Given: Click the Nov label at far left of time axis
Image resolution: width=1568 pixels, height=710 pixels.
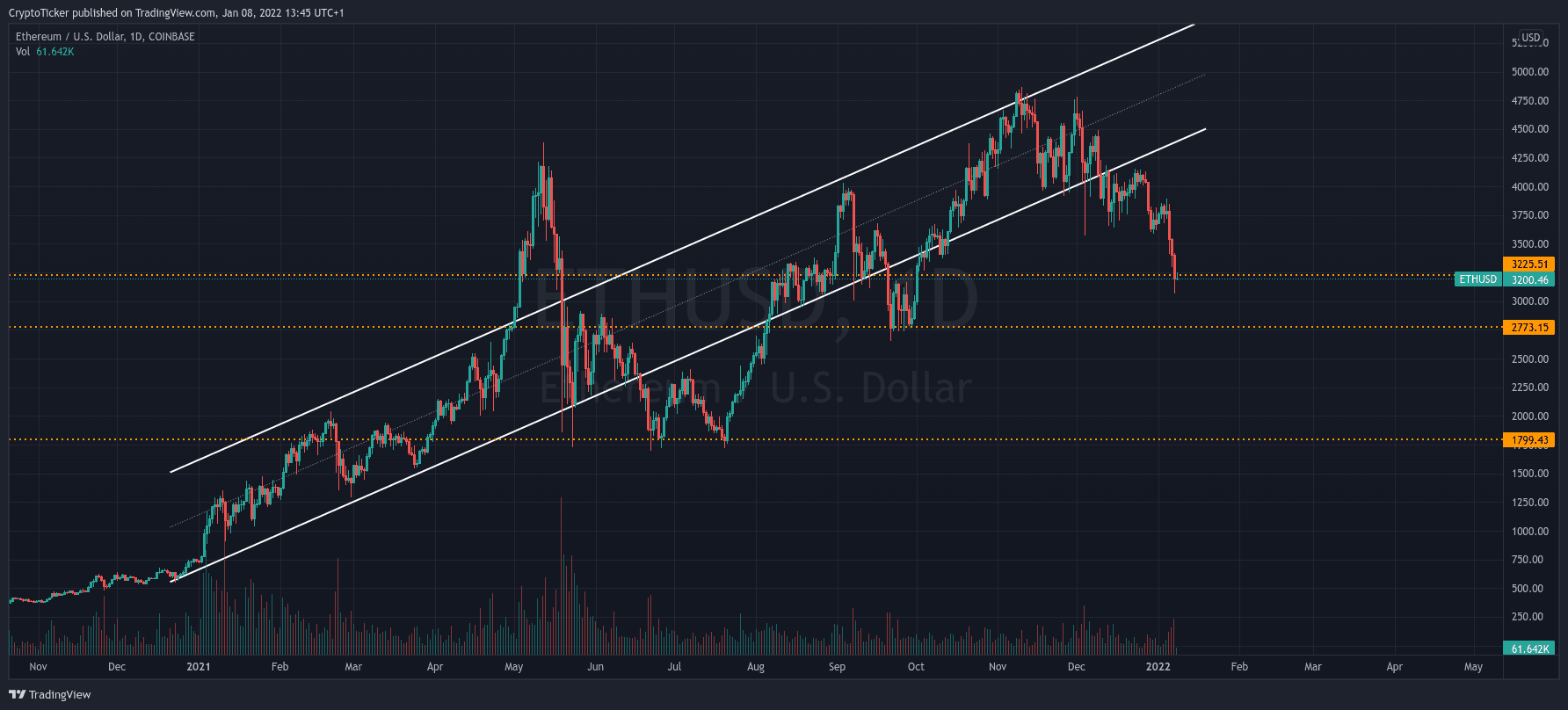Looking at the screenshot, I should coord(38,667).
